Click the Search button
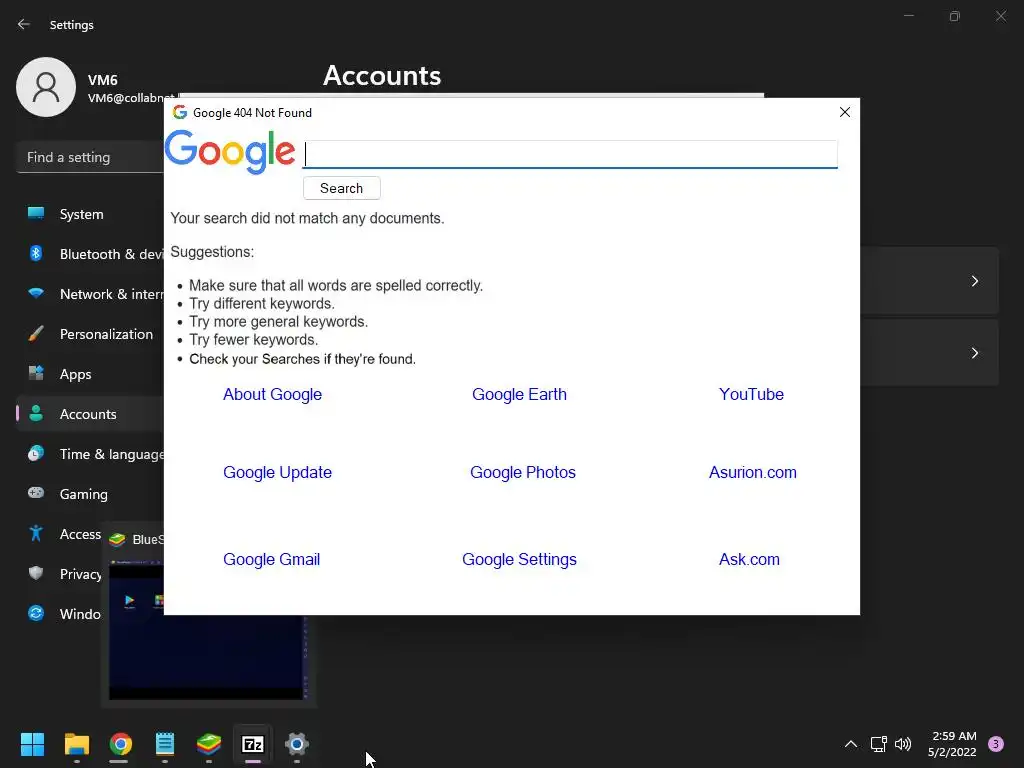This screenshot has width=1024, height=768. point(342,188)
